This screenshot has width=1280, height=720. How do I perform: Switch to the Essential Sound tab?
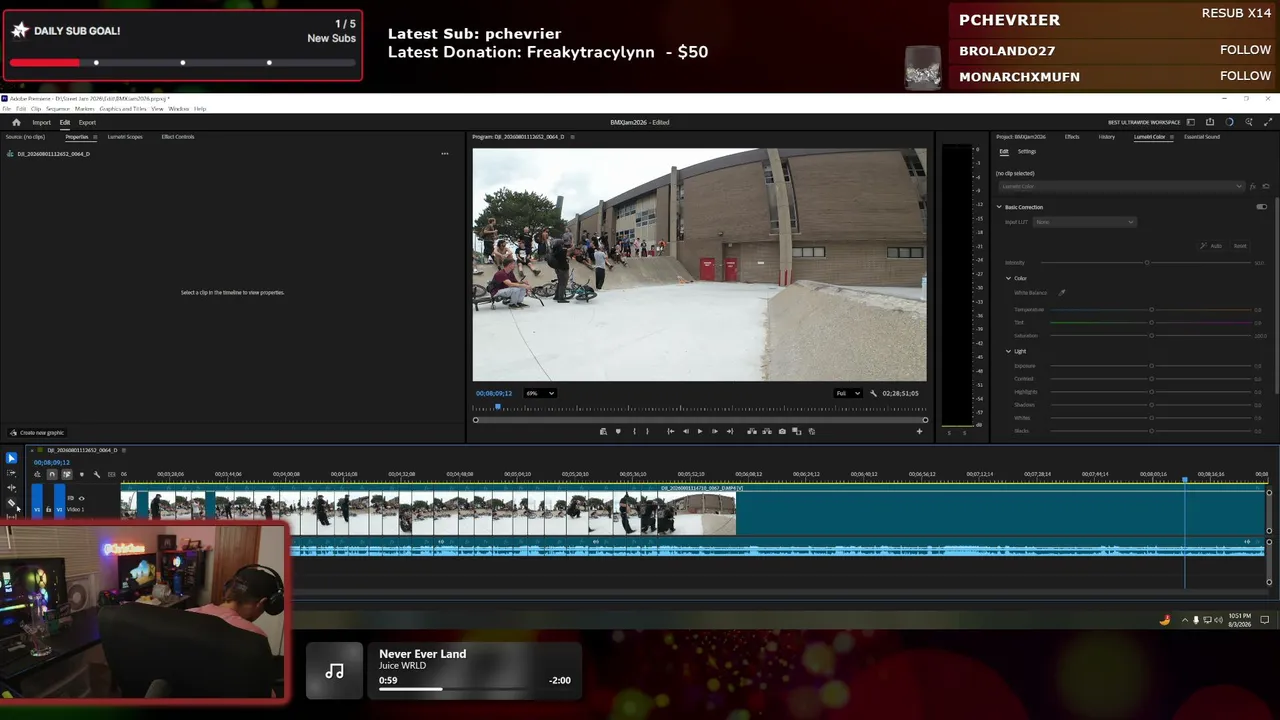click(1202, 137)
